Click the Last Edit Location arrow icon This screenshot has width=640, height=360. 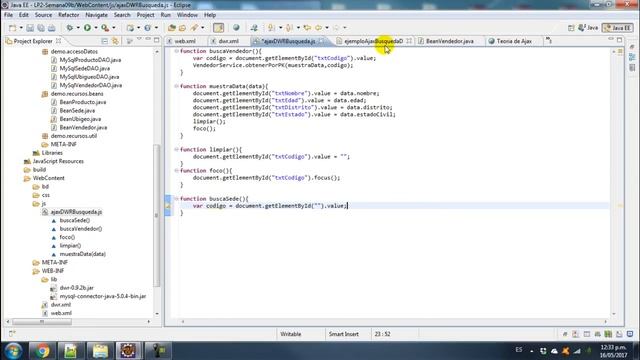point(307,28)
